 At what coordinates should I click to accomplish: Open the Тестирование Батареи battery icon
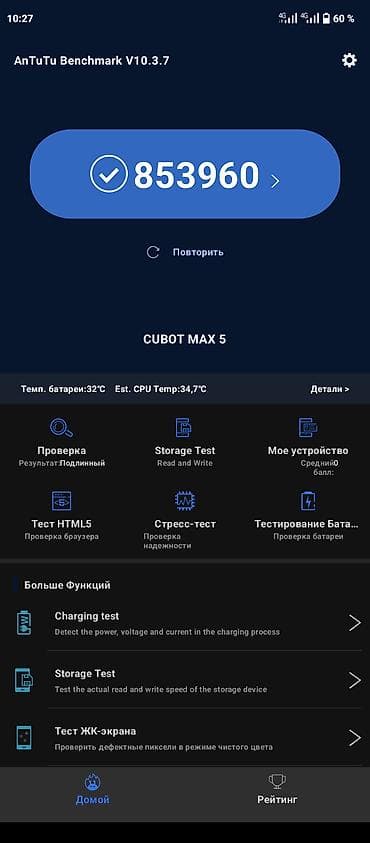(308, 501)
